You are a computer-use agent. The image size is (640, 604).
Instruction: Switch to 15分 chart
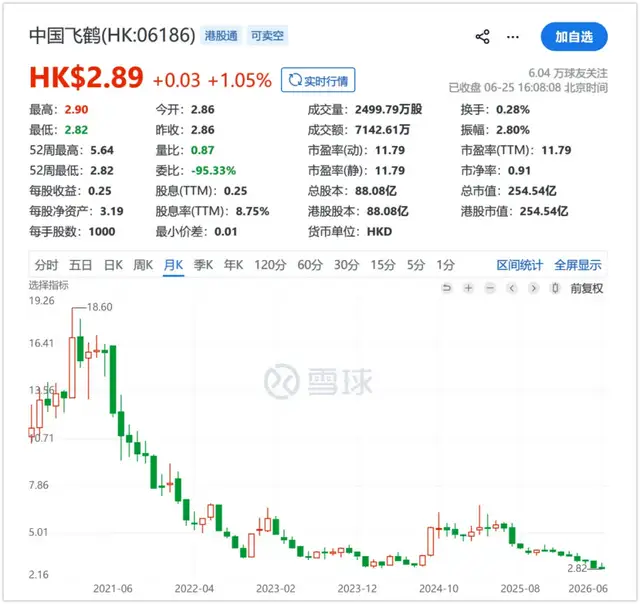coord(383,265)
